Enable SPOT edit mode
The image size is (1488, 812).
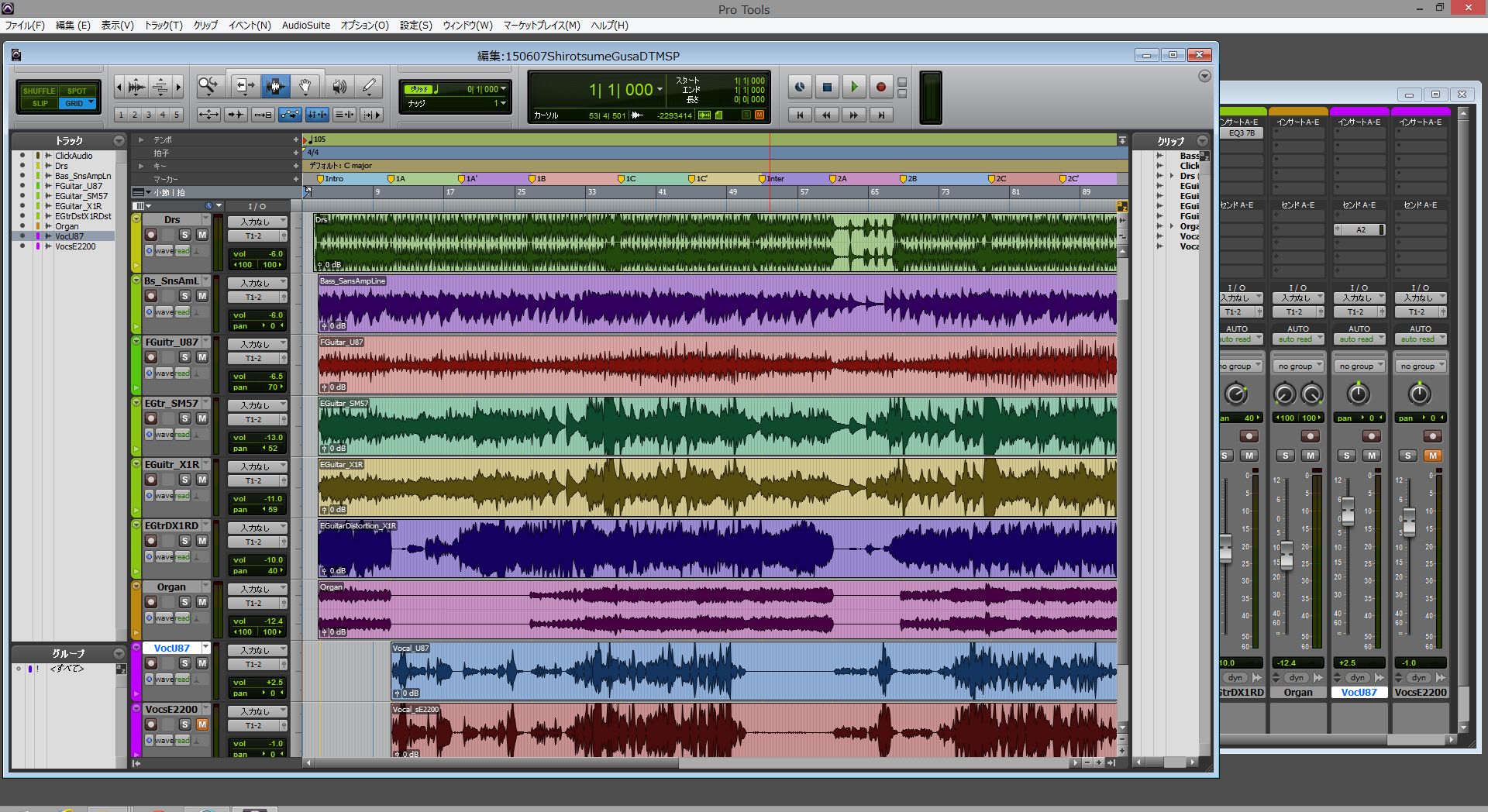click(x=77, y=91)
